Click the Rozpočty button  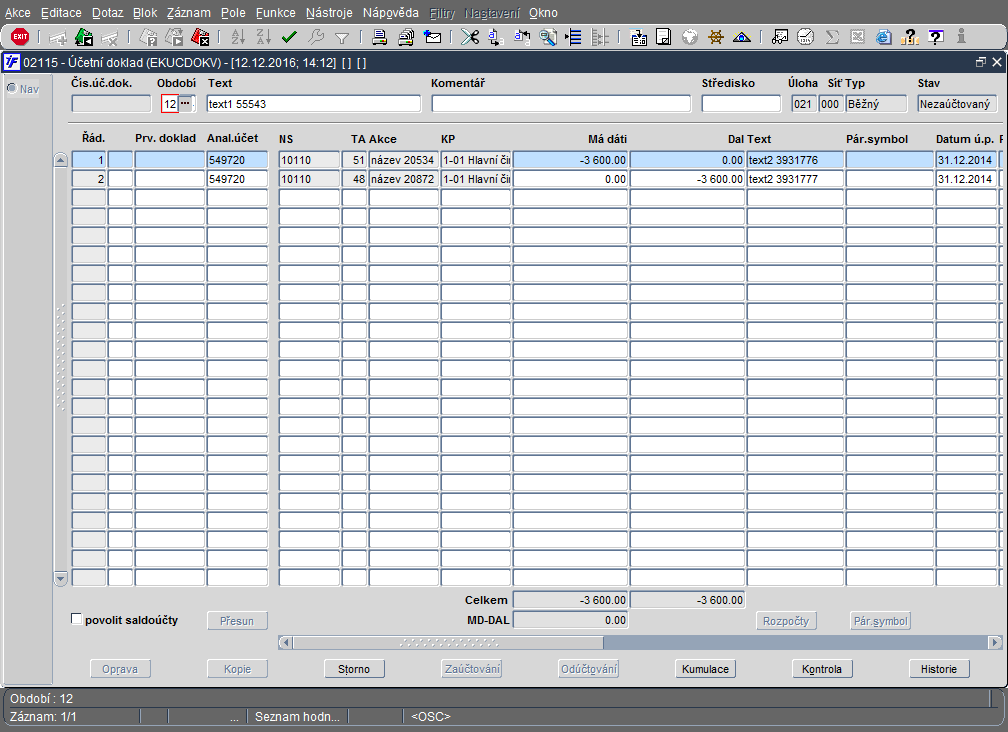pos(786,621)
